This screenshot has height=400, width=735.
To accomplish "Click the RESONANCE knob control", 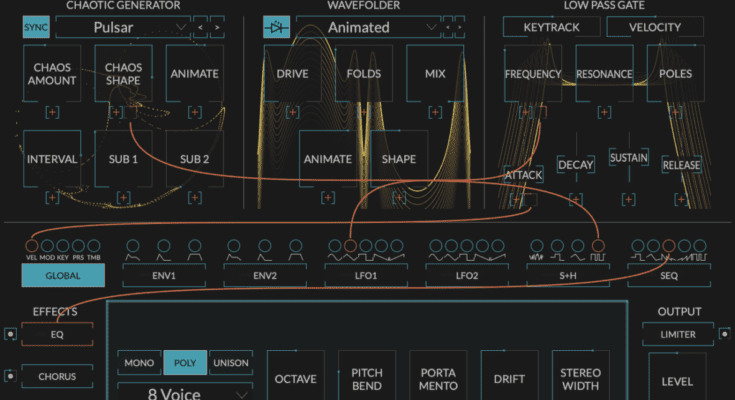I will point(604,74).
